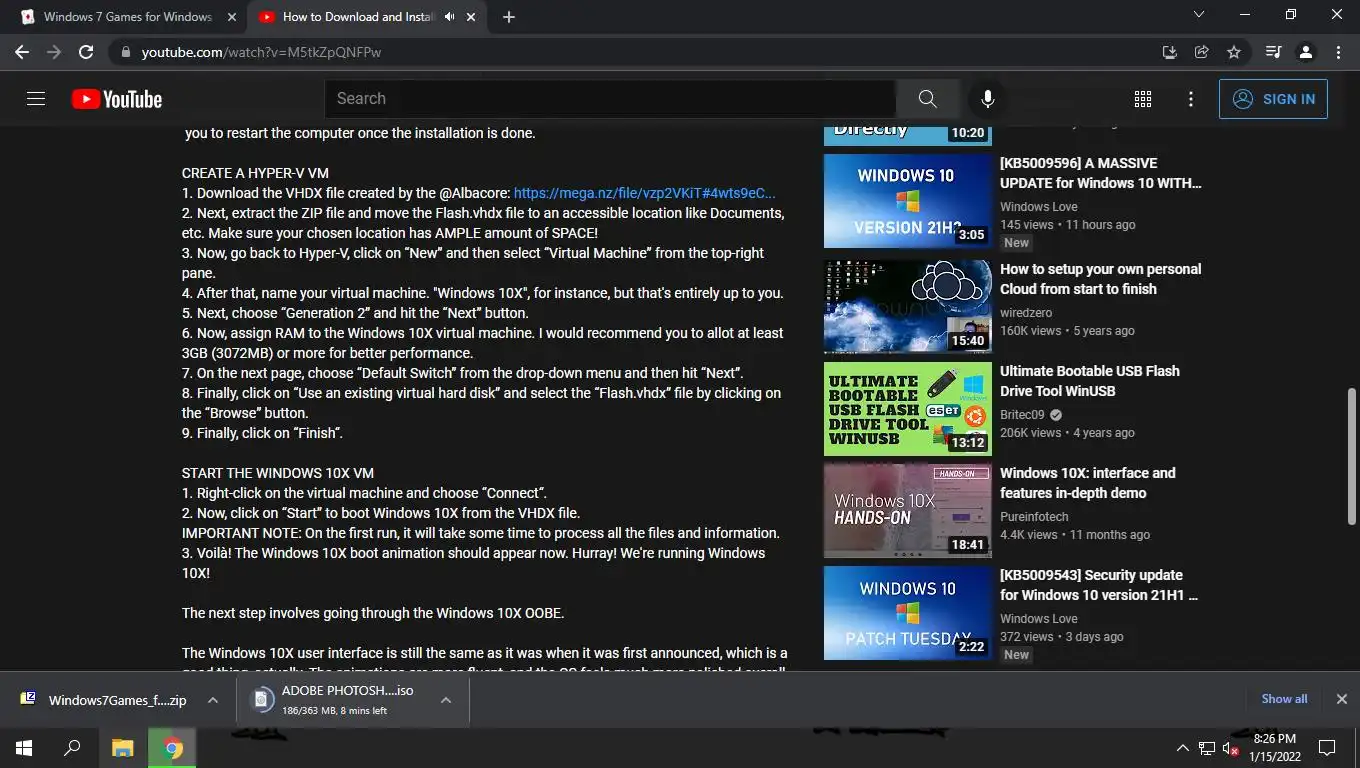Open the network icon in tray
This screenshot has height=768, width=1360.
coord(1207,748)
